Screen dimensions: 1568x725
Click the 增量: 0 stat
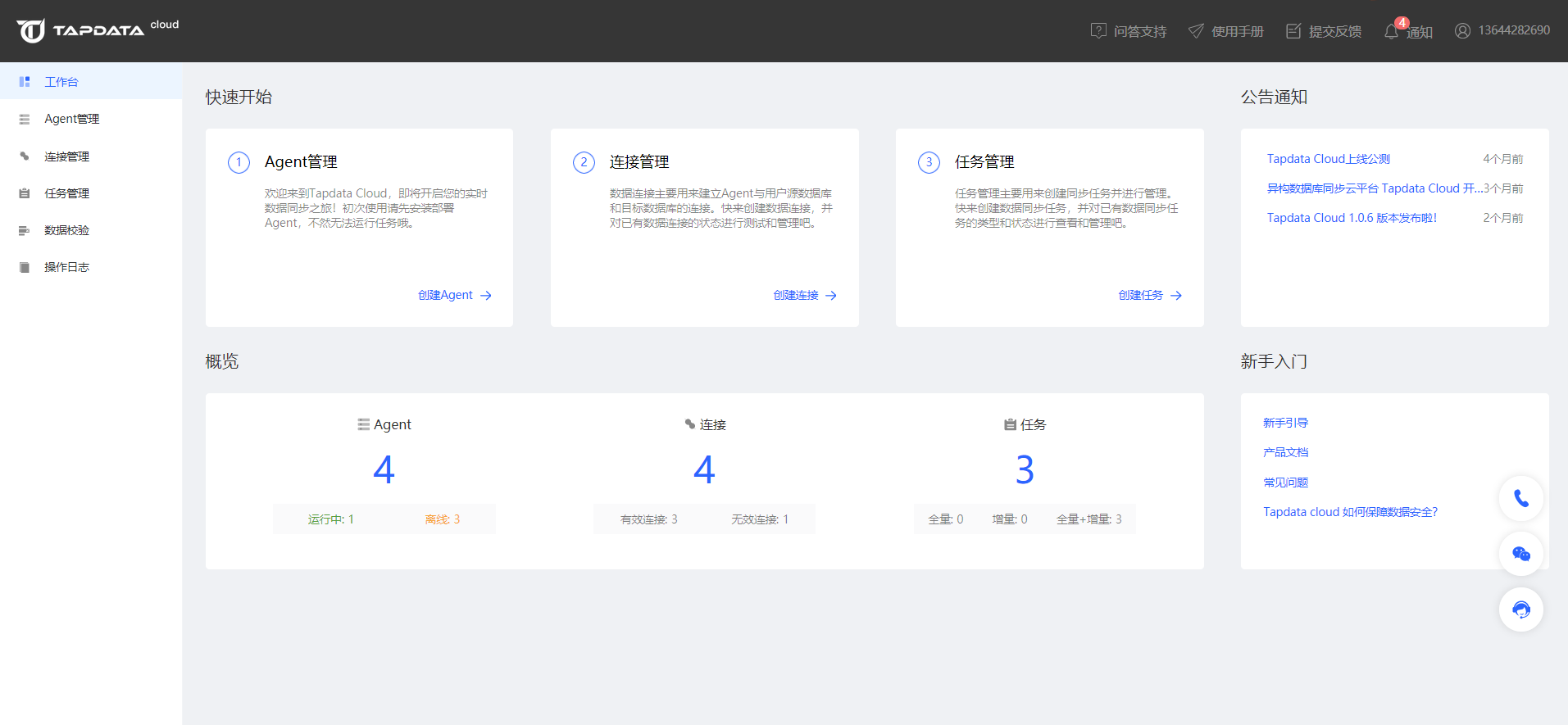tap(1009, 519)
